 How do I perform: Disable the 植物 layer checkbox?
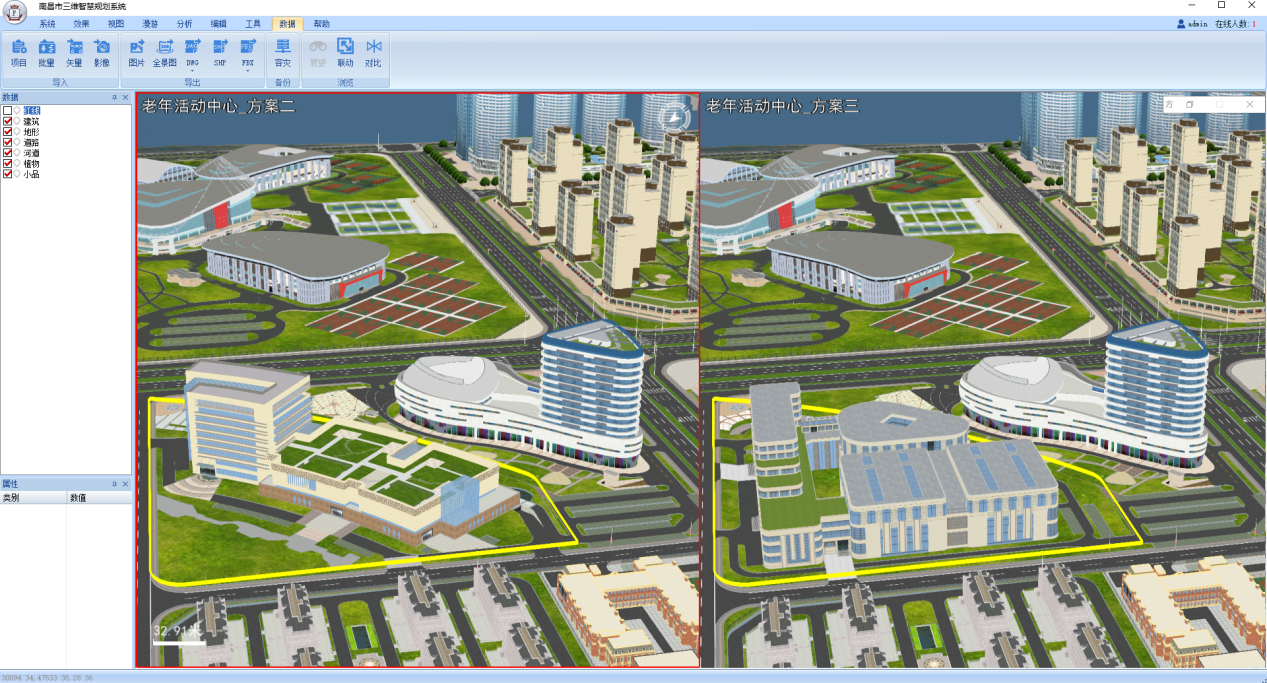(8, 163)
